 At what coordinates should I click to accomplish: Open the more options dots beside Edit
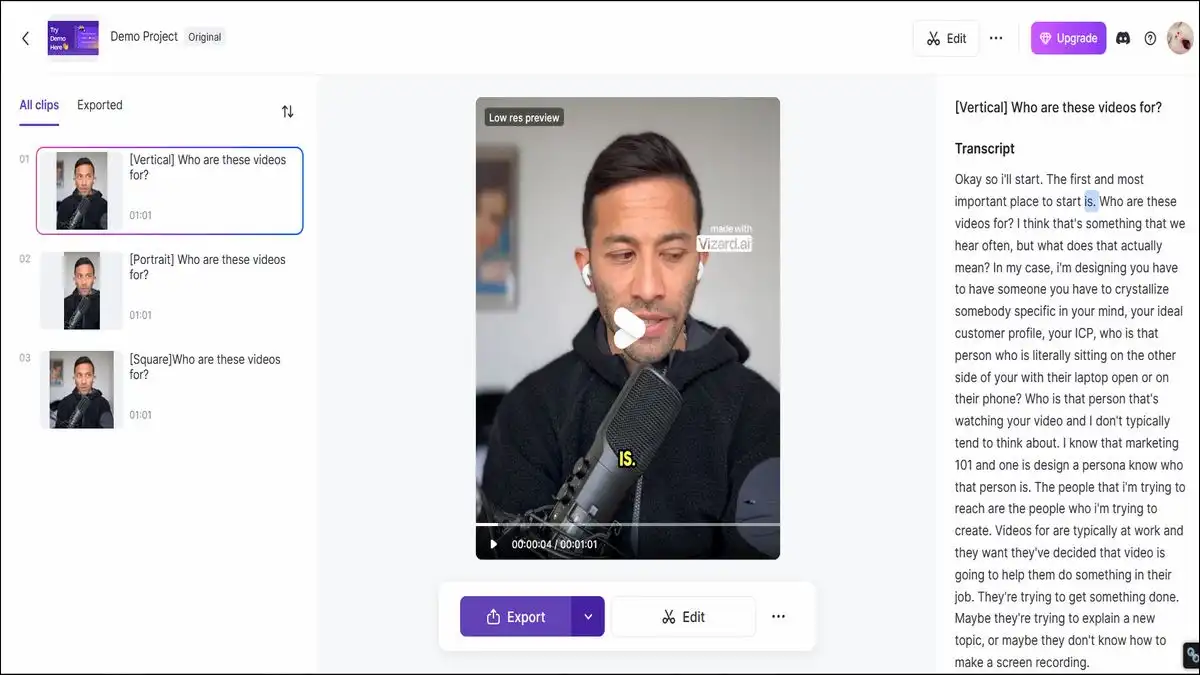pos(779,617)
